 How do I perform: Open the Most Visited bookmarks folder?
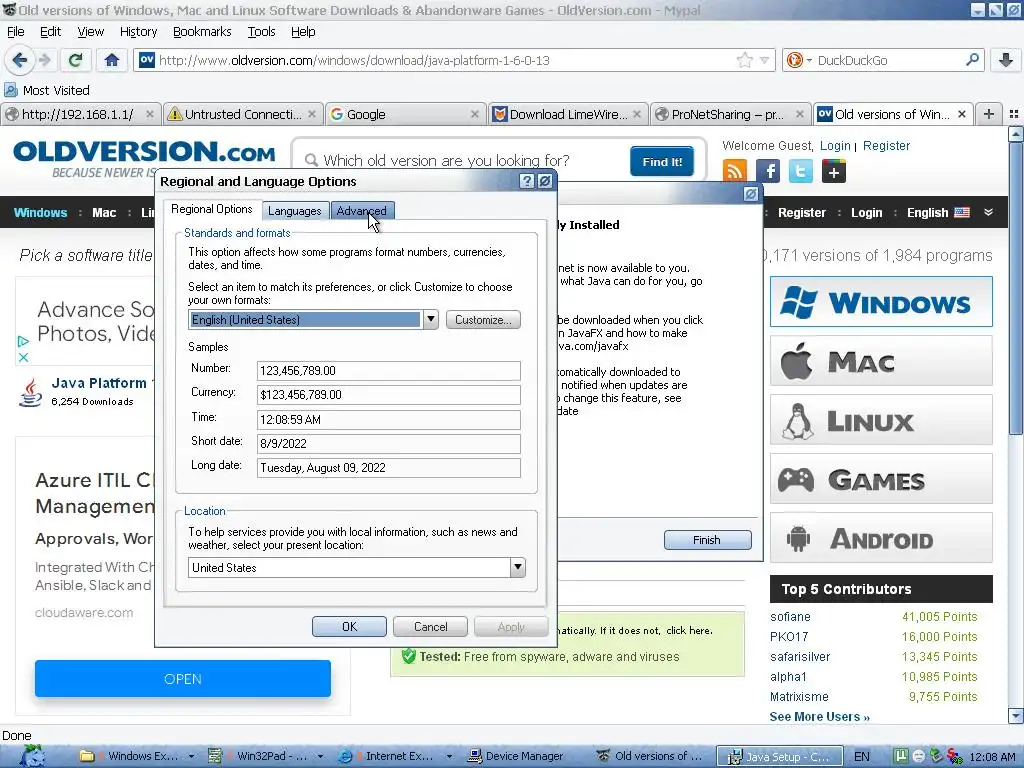46,90
